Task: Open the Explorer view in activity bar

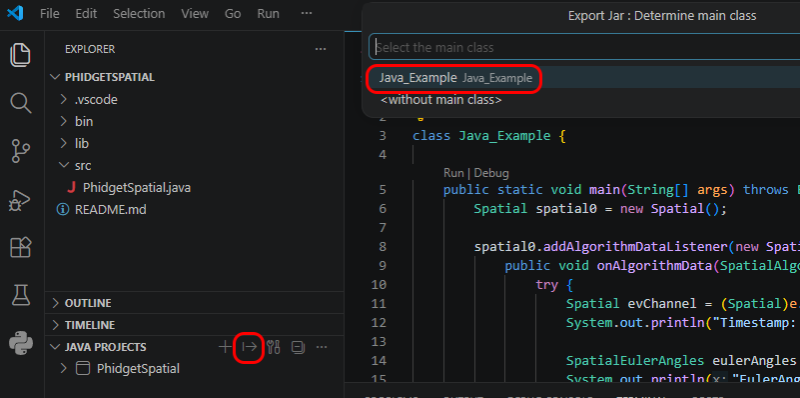Action: (x=21, y=55)
